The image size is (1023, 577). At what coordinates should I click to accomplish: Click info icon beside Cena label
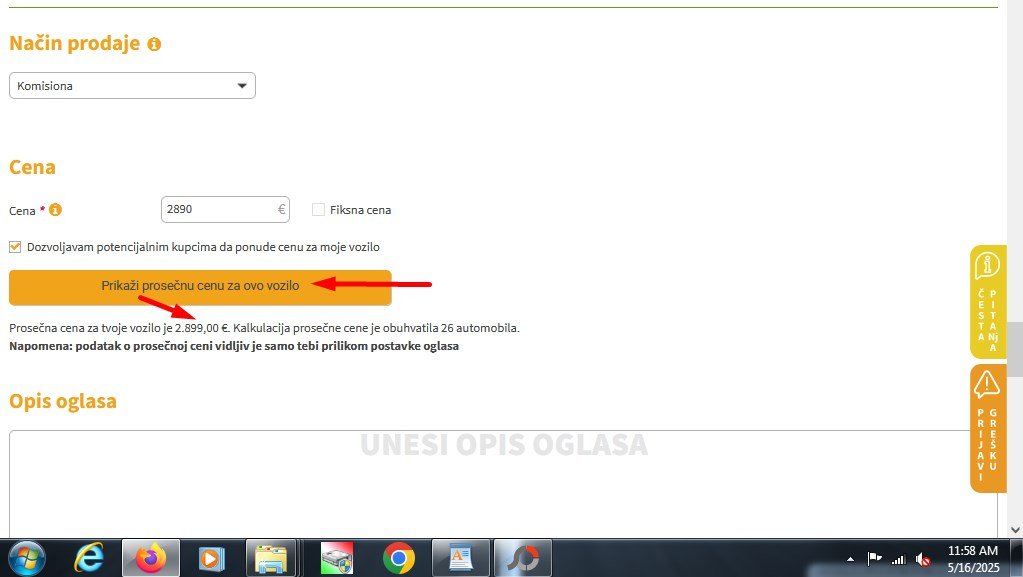click(x=55, y=210)
